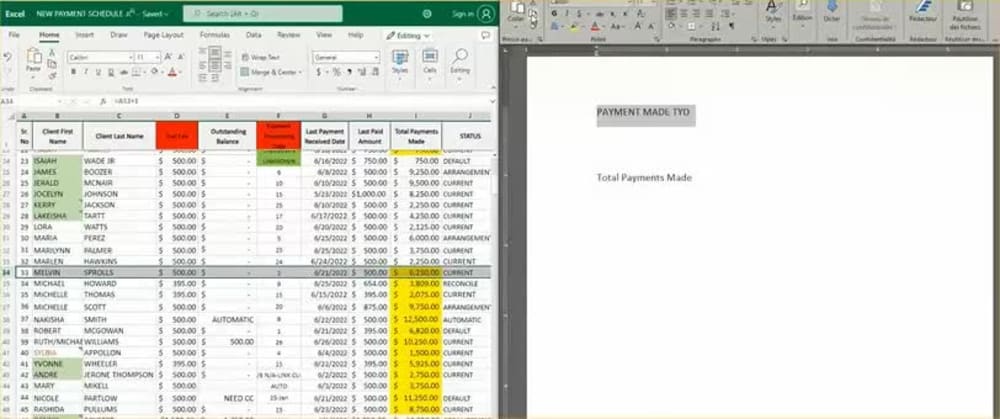Select the MCGOWAN last name cell
This screenshot has width=1000, height=419.
click(119, 331)
